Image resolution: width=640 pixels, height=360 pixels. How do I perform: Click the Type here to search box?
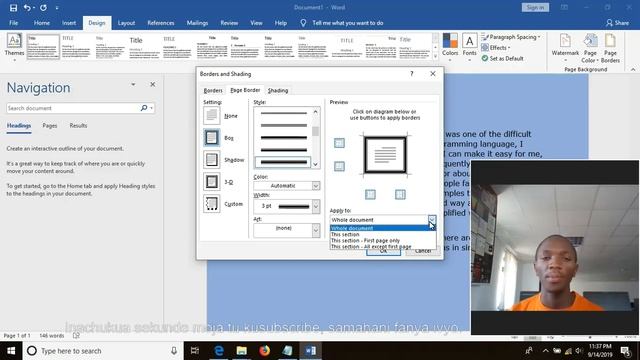coord(104,351)
